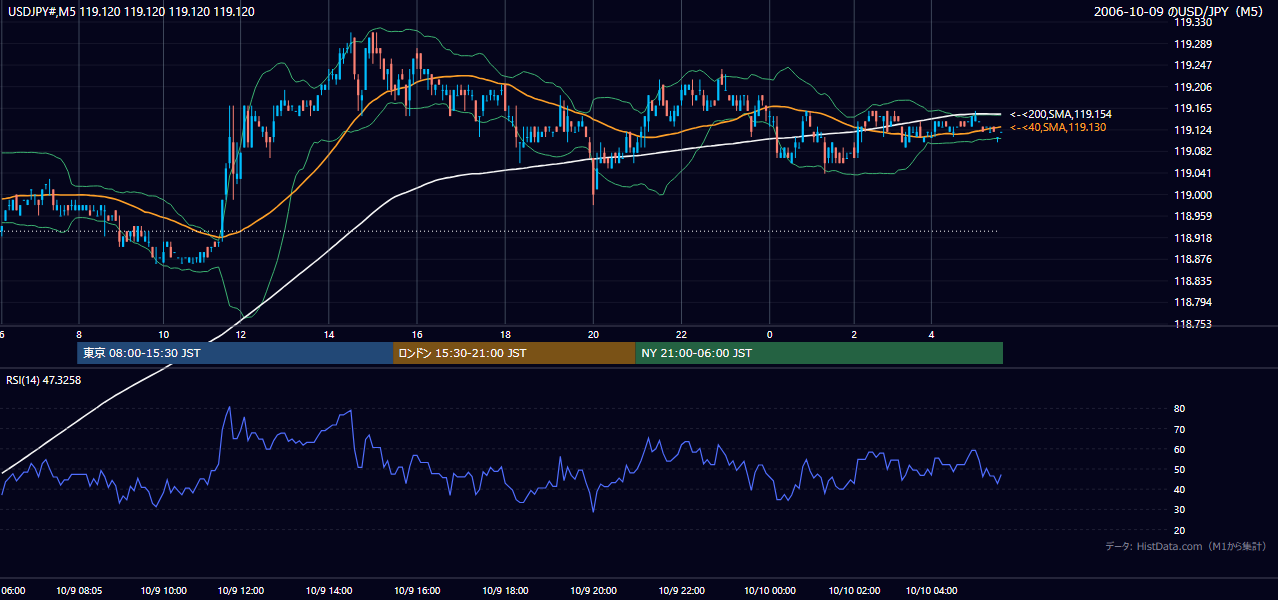The image size is (1278, 600).
Task: Click RSI scale value 30
Action: coord(1180,510)
